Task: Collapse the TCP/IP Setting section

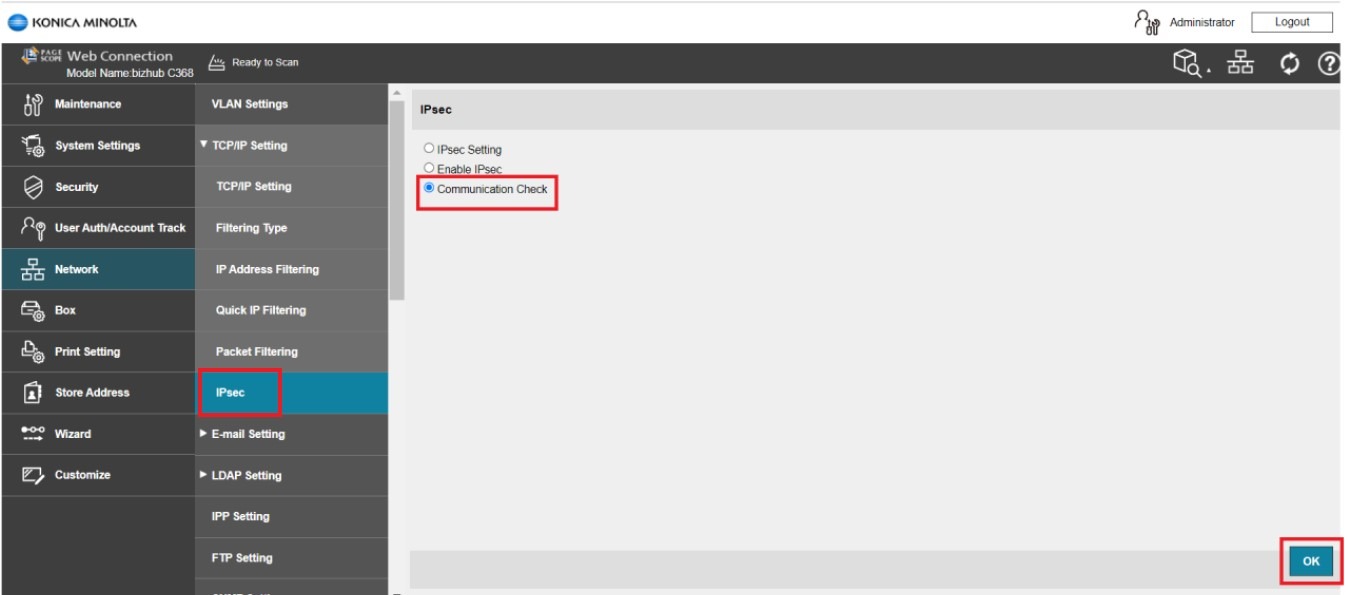Action: click(x=250, y=145)
